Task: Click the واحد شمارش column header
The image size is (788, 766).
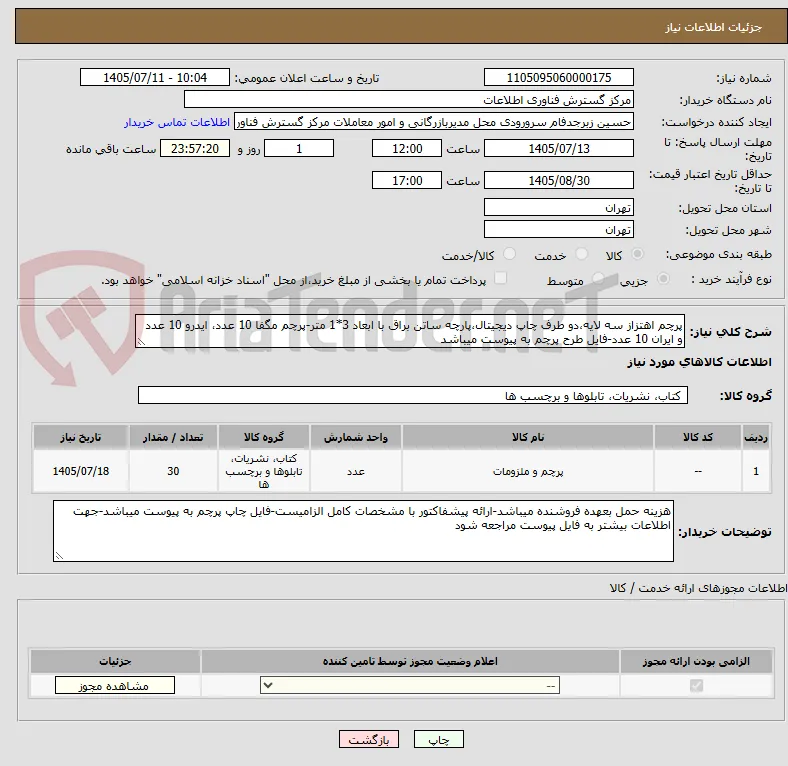Action: point(356,437)
